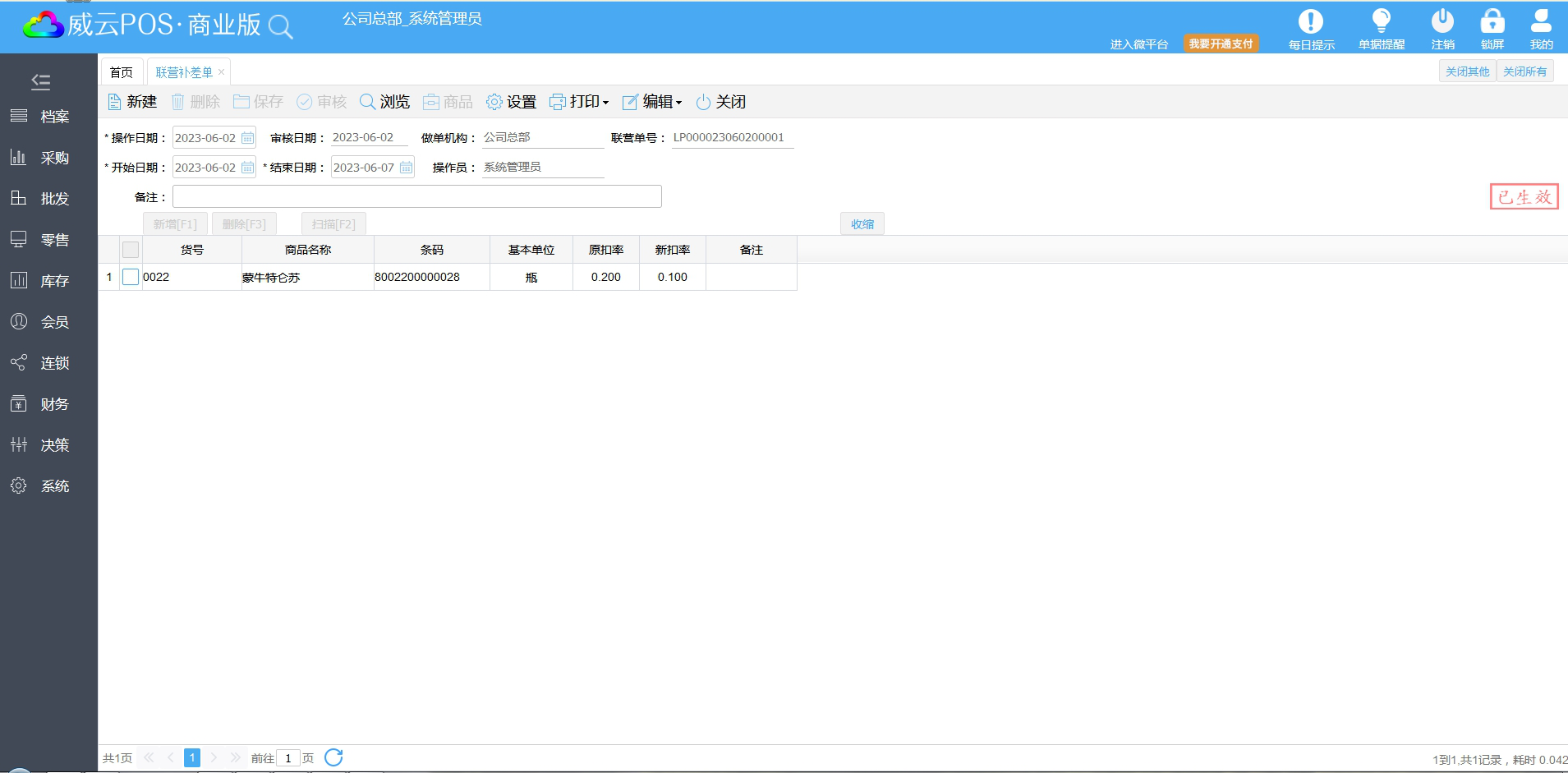Click the search magnifier beside the logo

[x=280, y=27]
